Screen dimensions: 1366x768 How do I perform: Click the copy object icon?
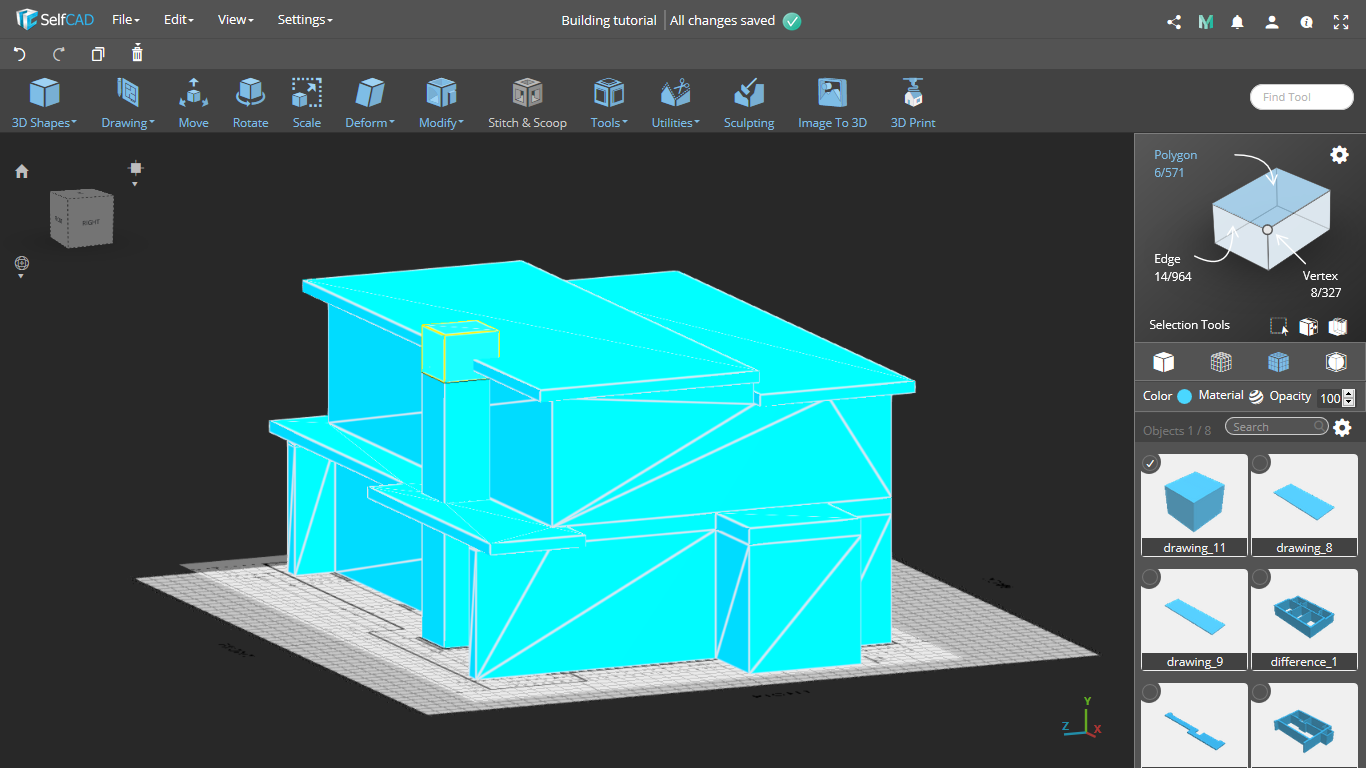(98, 54)
